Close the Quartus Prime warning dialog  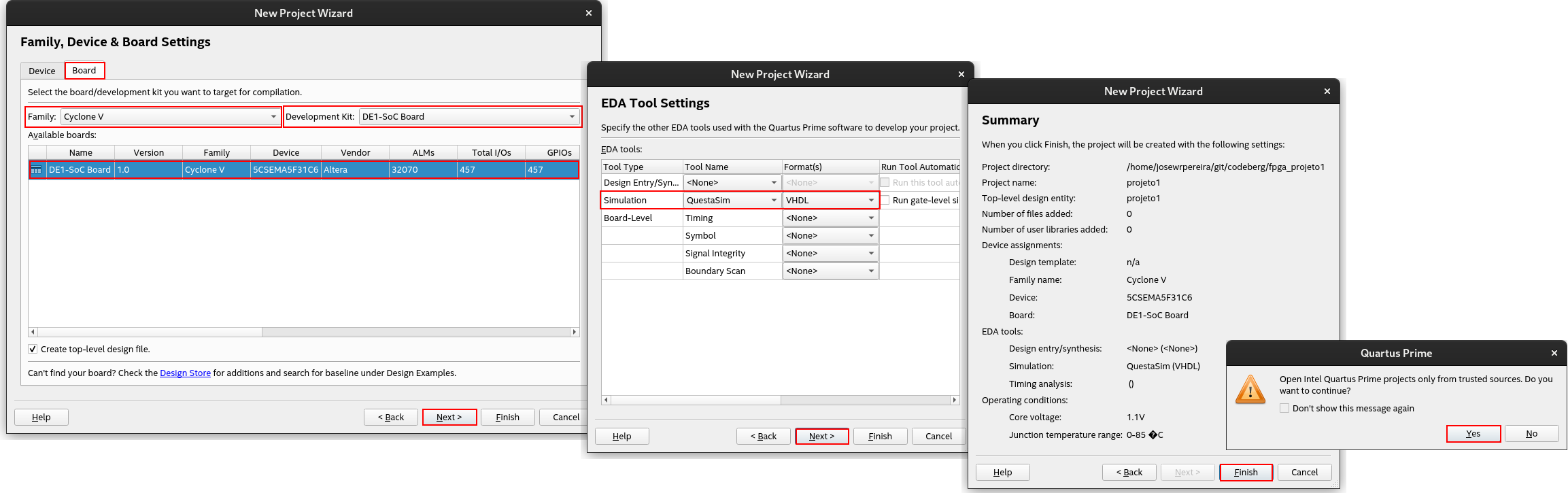(1554, 353)
